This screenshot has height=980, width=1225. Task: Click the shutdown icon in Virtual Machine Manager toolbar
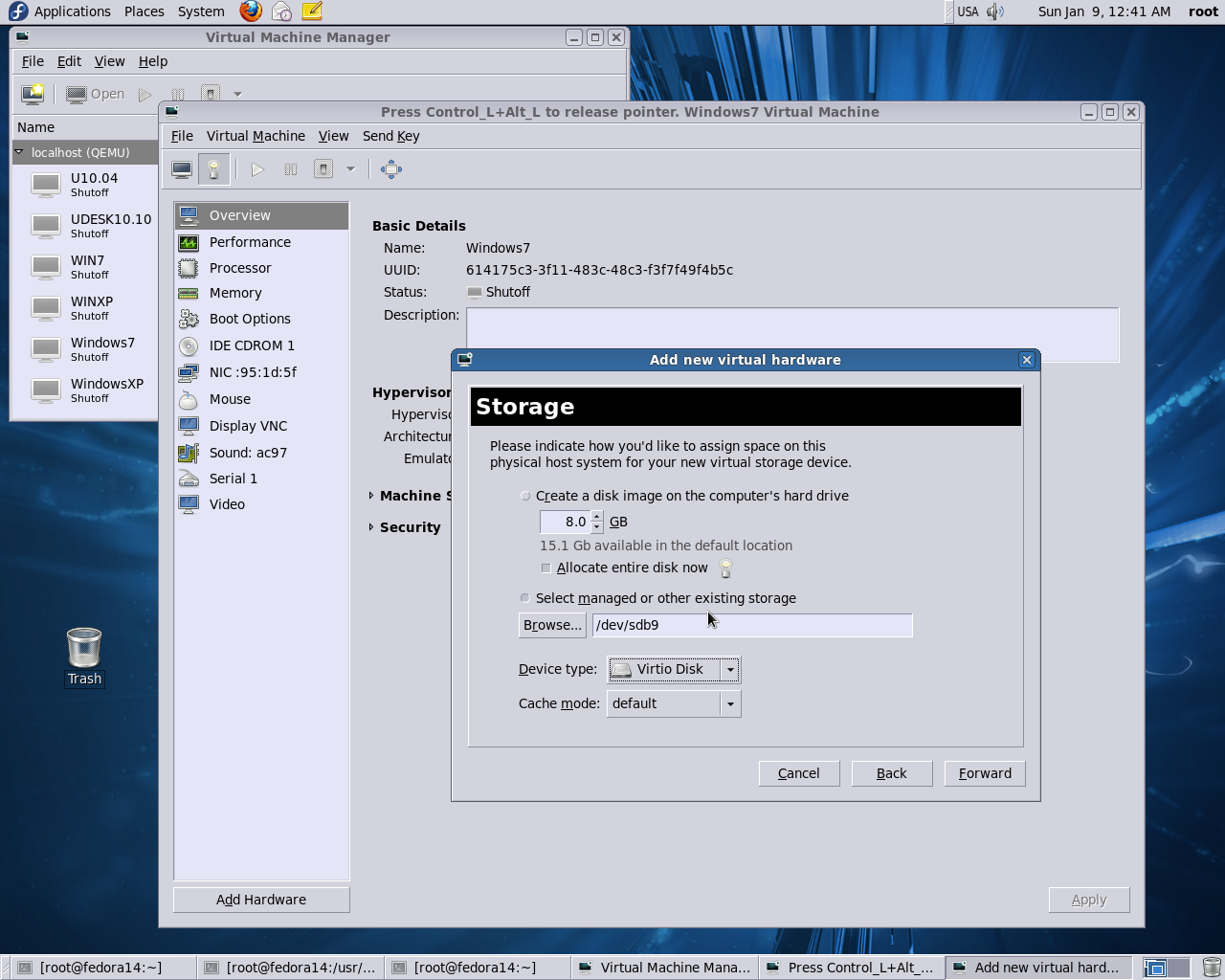(x=211, y=94)
